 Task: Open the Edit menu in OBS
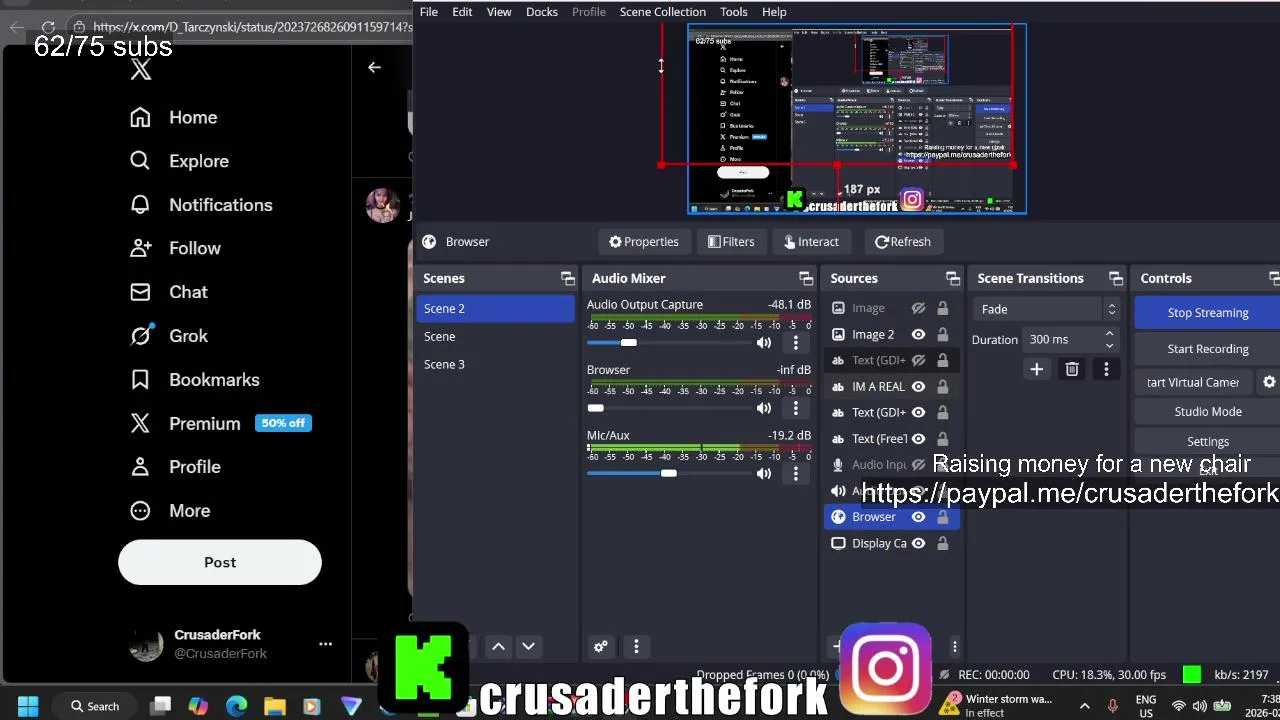click(462, 12)
